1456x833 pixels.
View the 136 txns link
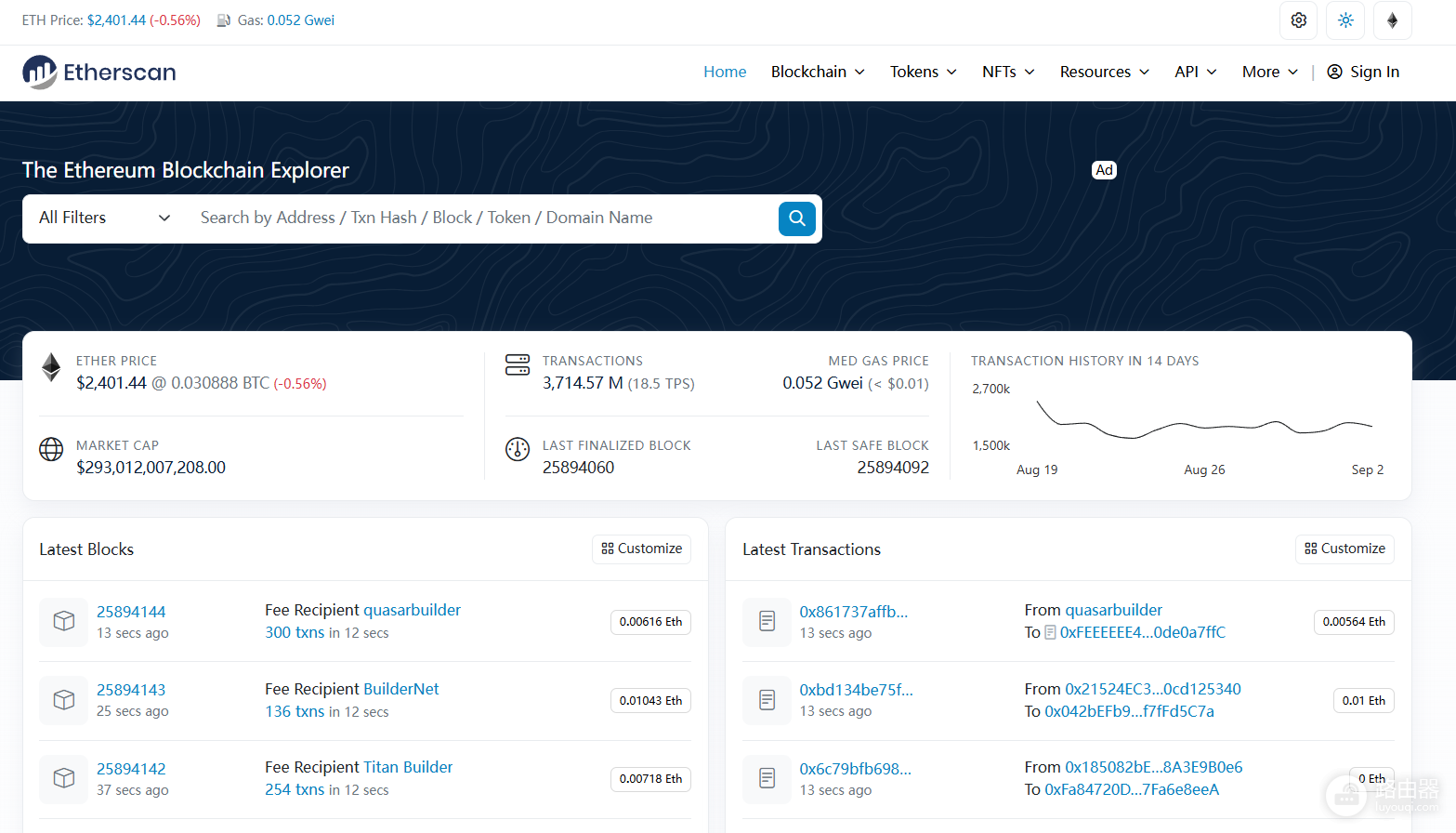[295, 711]
